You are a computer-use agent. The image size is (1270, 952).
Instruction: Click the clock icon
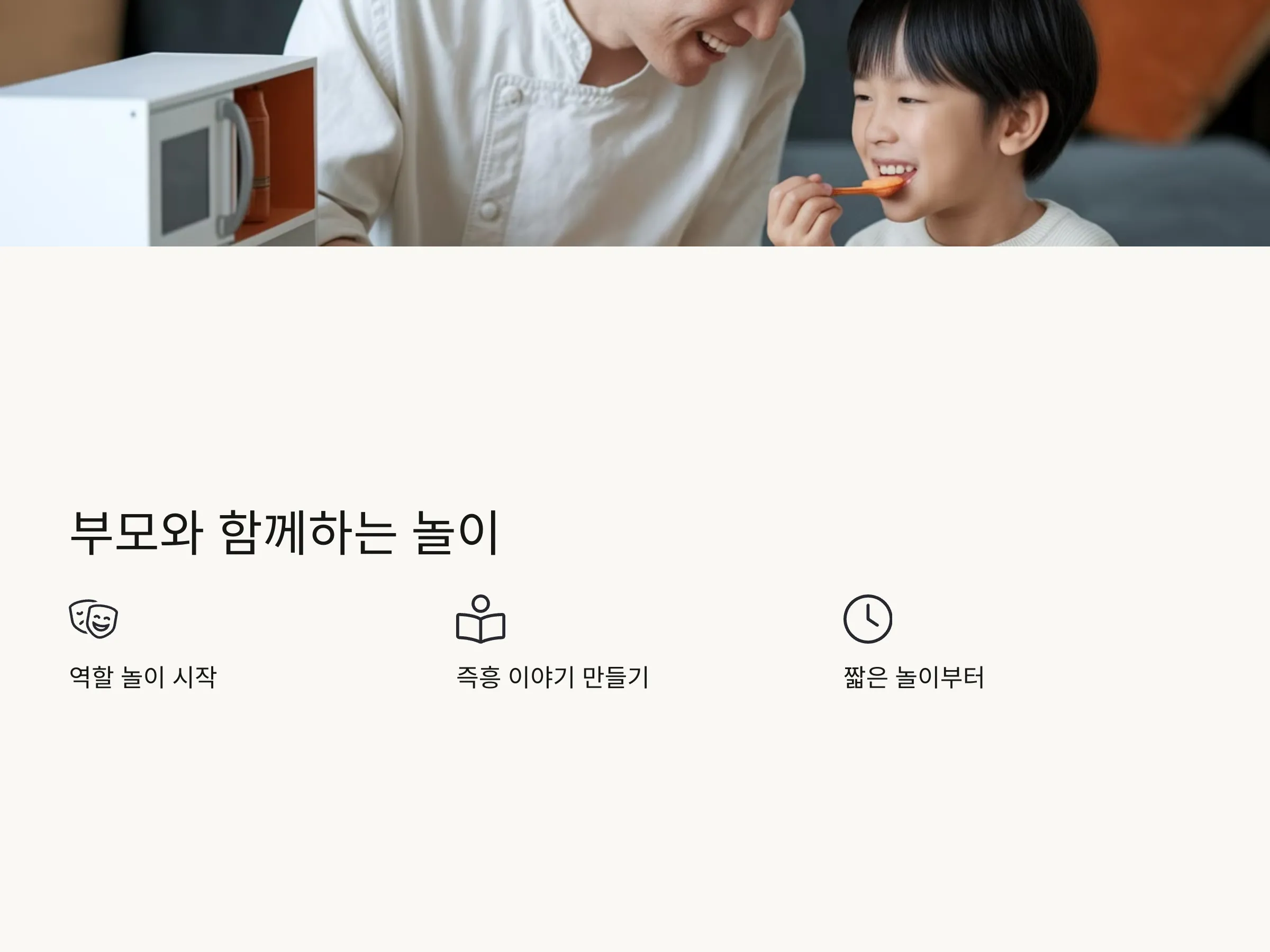pos(867,619)
